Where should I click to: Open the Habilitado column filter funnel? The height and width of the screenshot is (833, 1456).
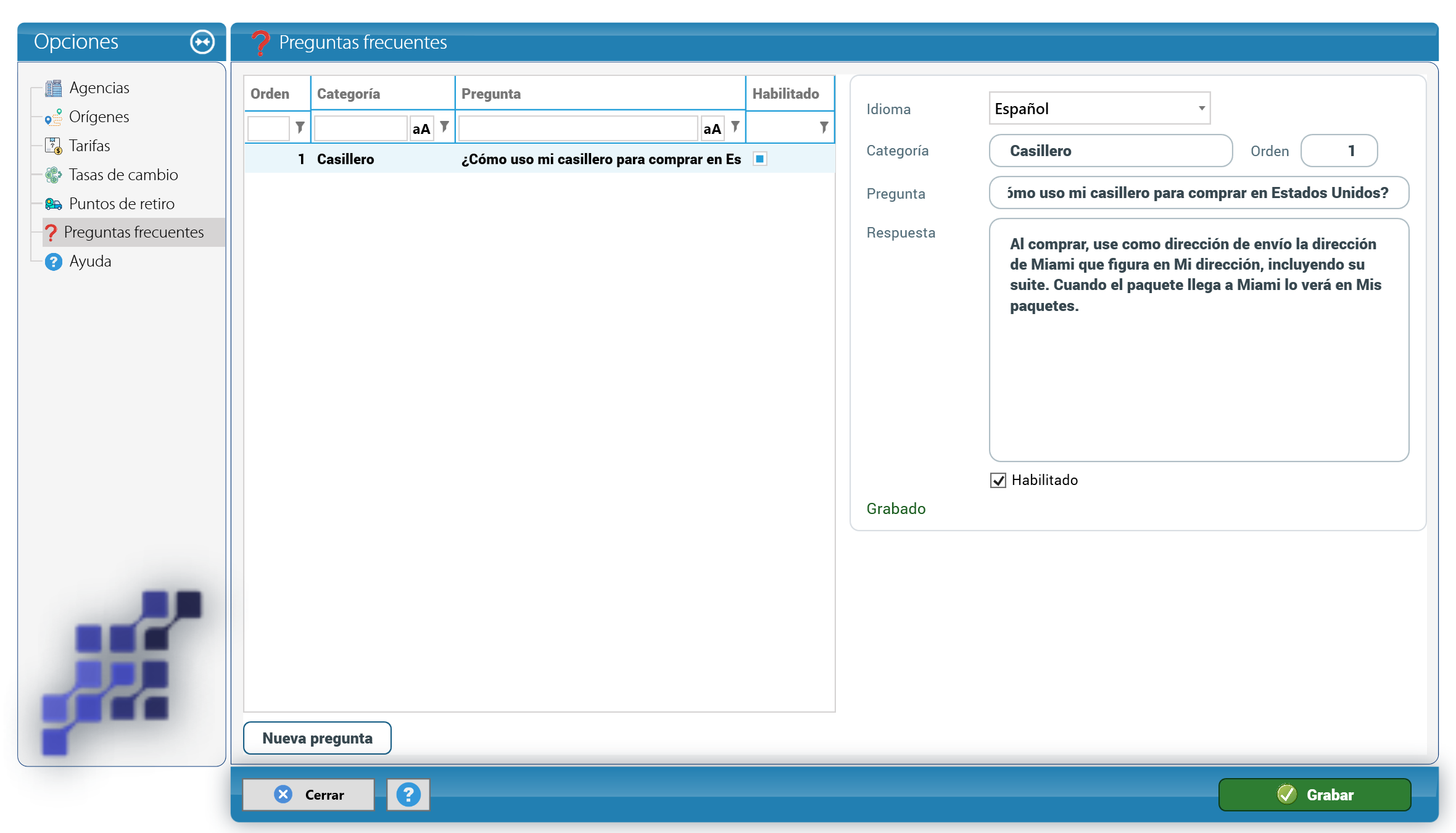[824, 127]
